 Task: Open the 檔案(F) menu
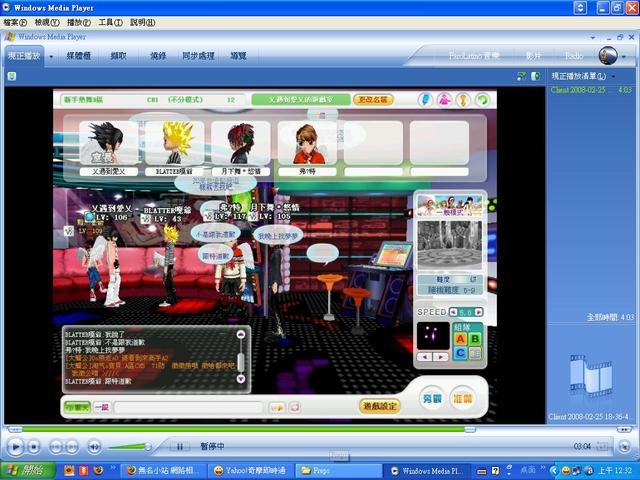point(15,22)
